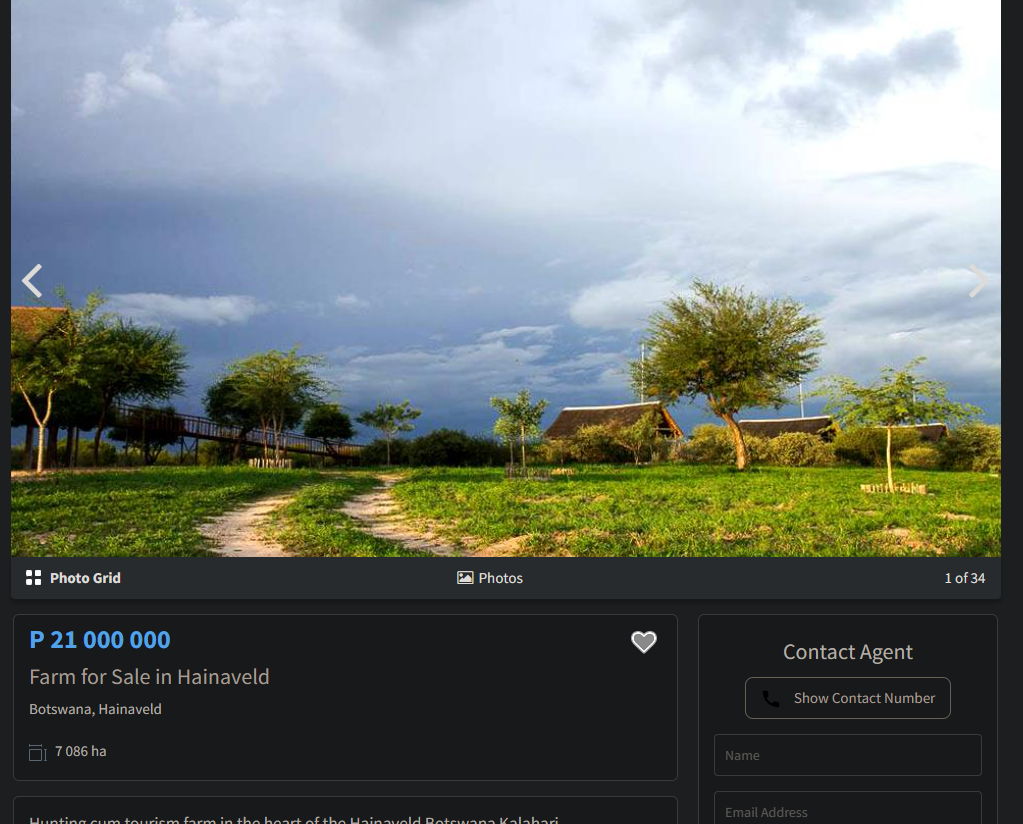
Task: Focus the Email Address field
Action: pos(847,809)
